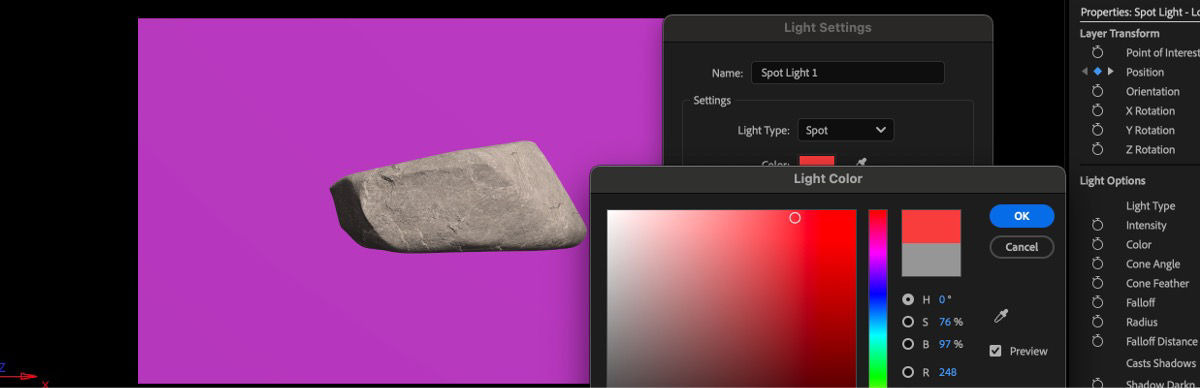
Task: Click the Casts Shadows property label
Action: pos(1161,363)
